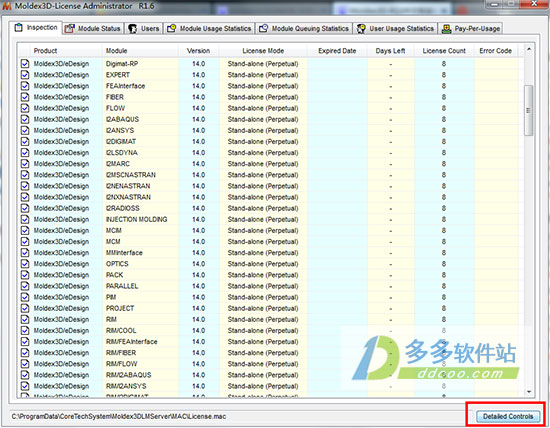This screenshot has height=428, width=550.
Task: Toggle checkbox for OPTICS module
Action: (x=25, y=264)
